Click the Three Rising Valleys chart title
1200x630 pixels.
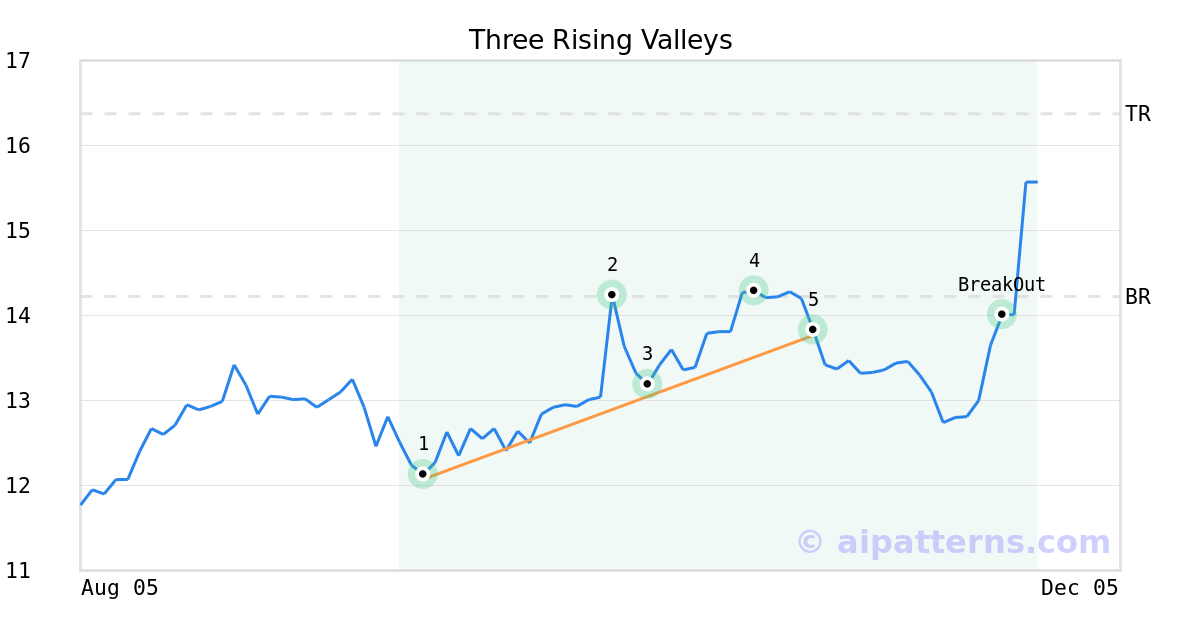point(600,40)
